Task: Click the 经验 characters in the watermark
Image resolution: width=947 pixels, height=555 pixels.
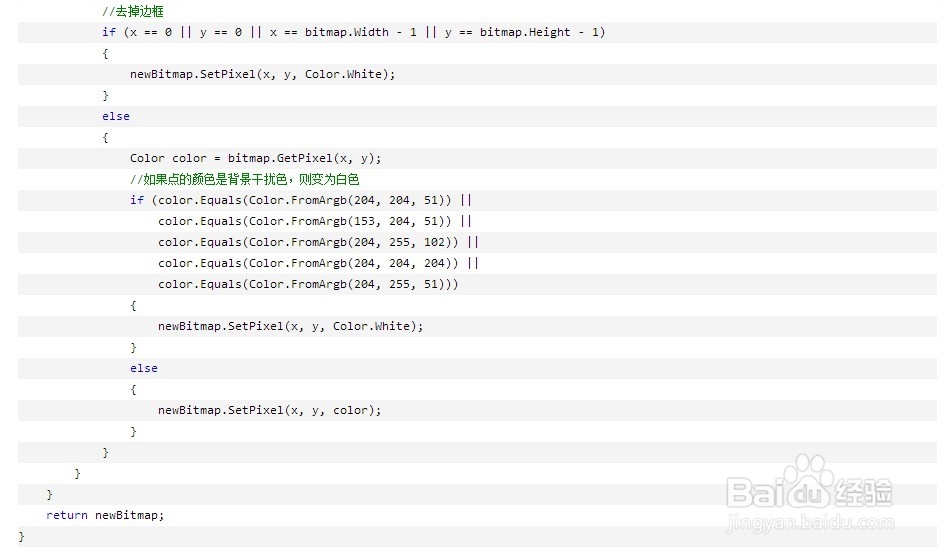Action: (864, 492)
